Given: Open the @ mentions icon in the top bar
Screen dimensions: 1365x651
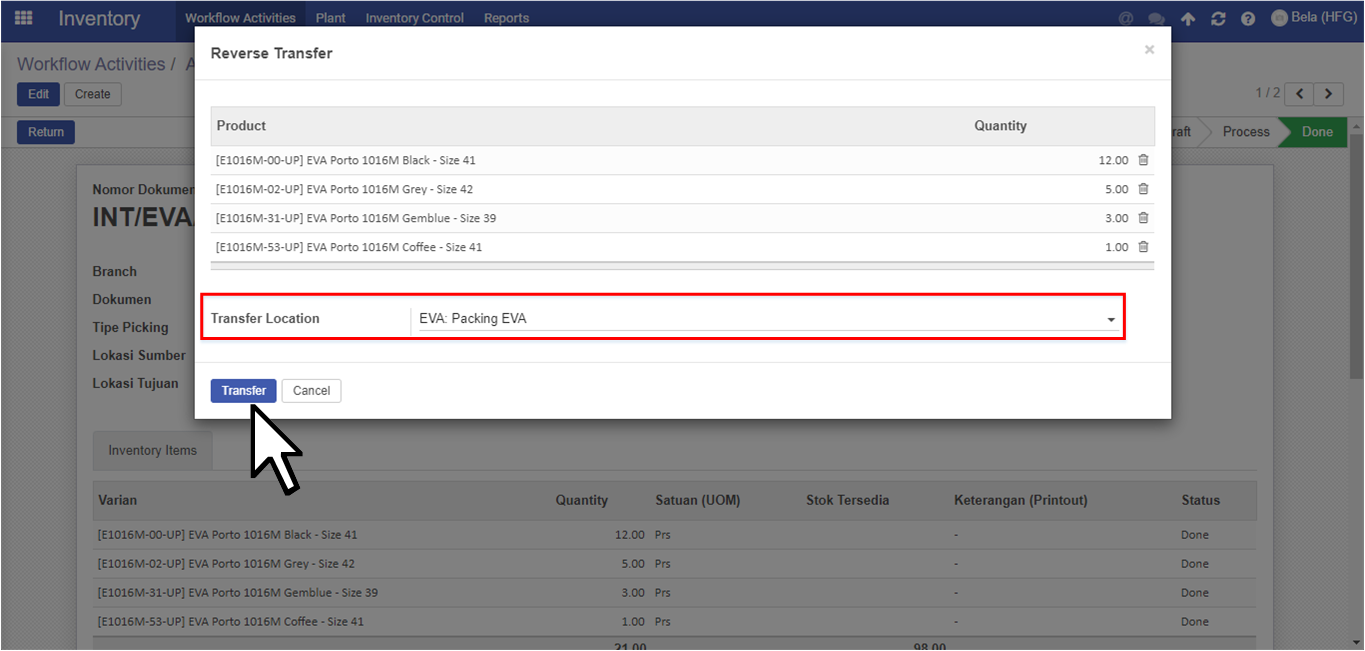Looking at the screenshot, I should click(x=1126, y=19).
